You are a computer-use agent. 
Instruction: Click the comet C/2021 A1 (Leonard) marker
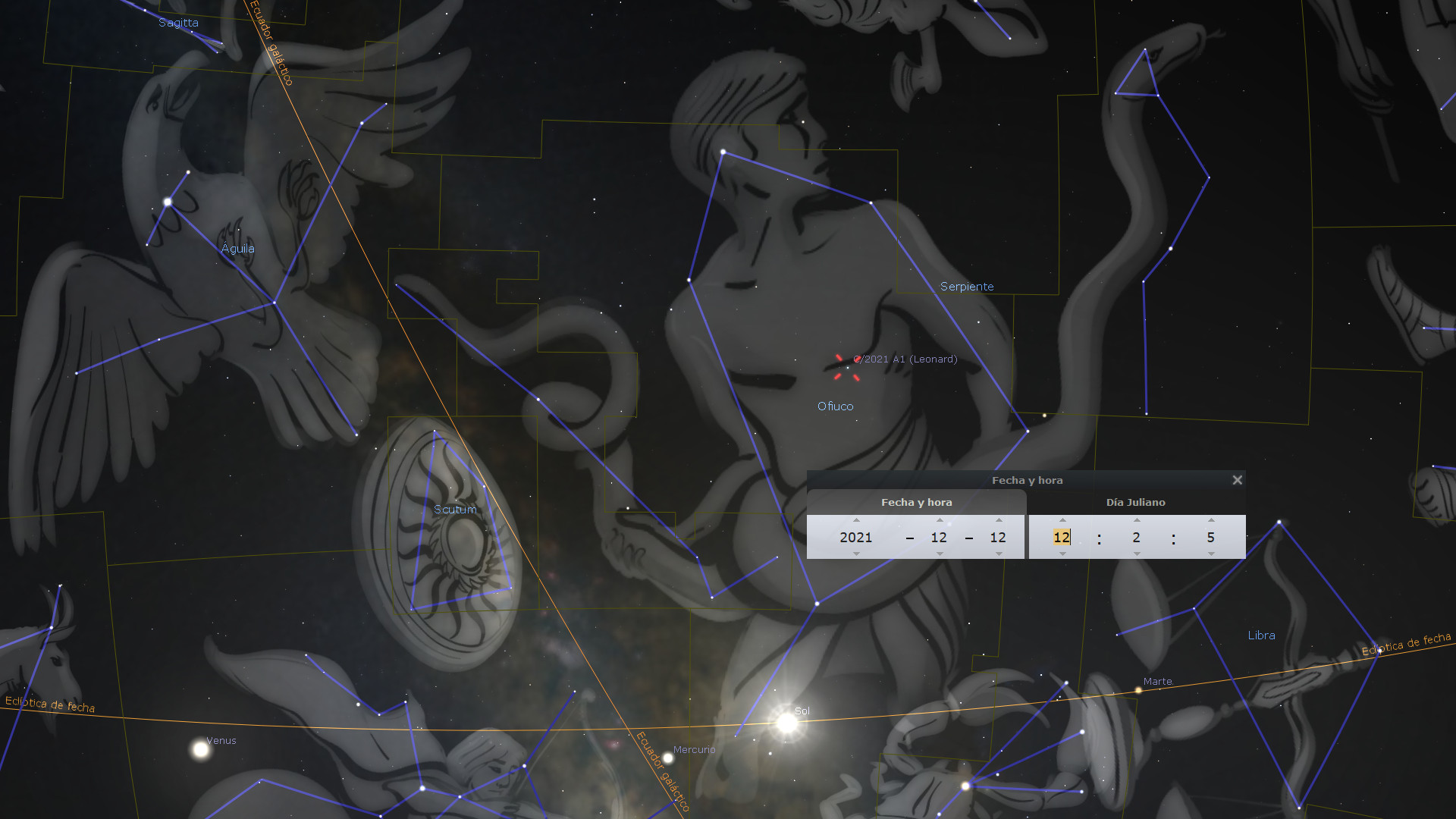point(847,368)
